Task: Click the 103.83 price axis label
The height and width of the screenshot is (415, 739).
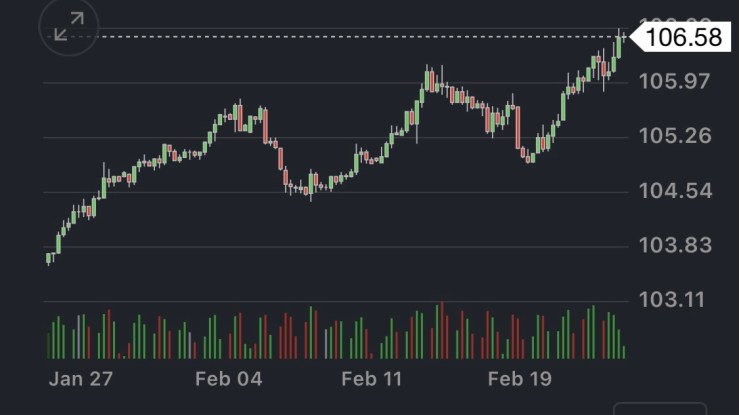Action: click(676, 245)
